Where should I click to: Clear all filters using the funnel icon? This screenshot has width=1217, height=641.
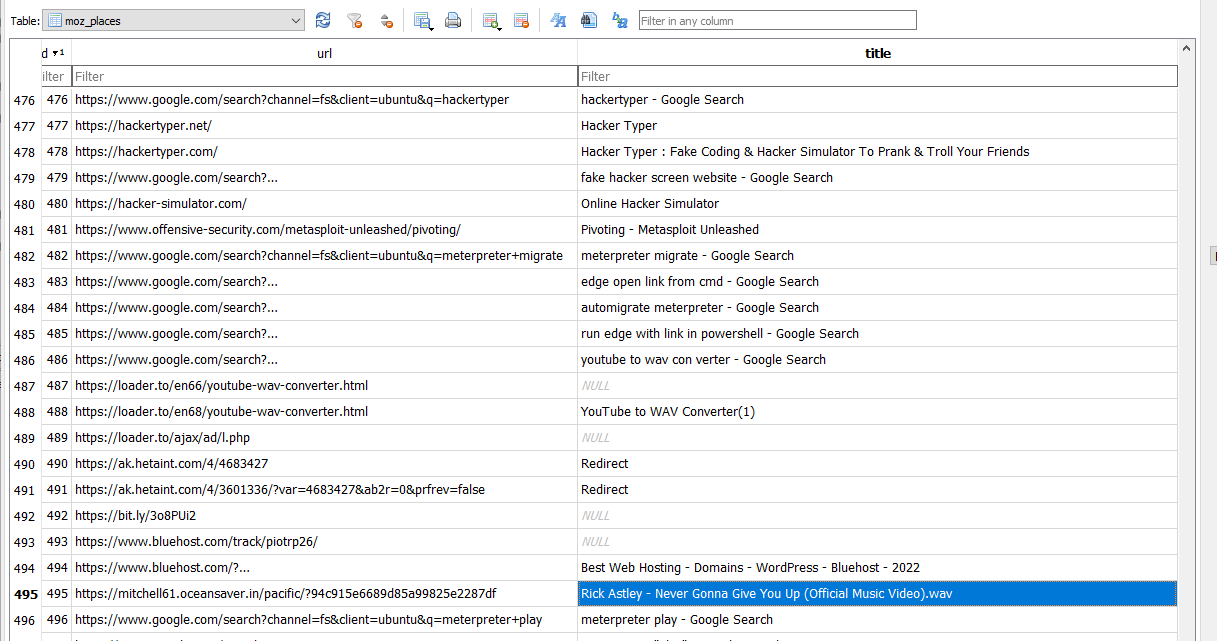(x=353, y=20)
